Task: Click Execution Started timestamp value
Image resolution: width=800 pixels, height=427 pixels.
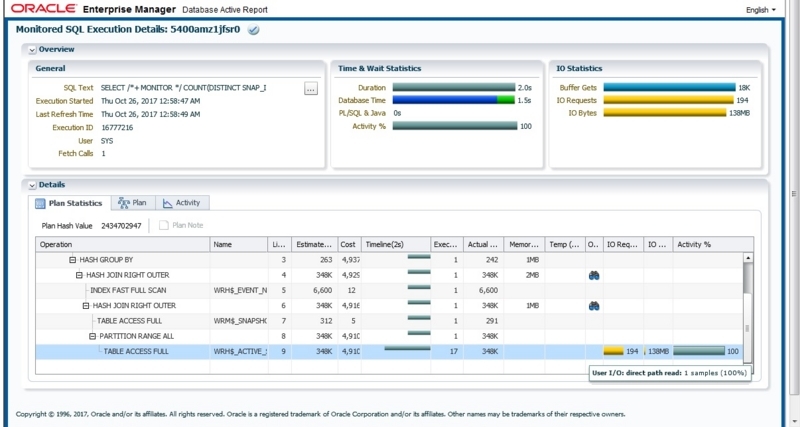Action: (151, 101)
